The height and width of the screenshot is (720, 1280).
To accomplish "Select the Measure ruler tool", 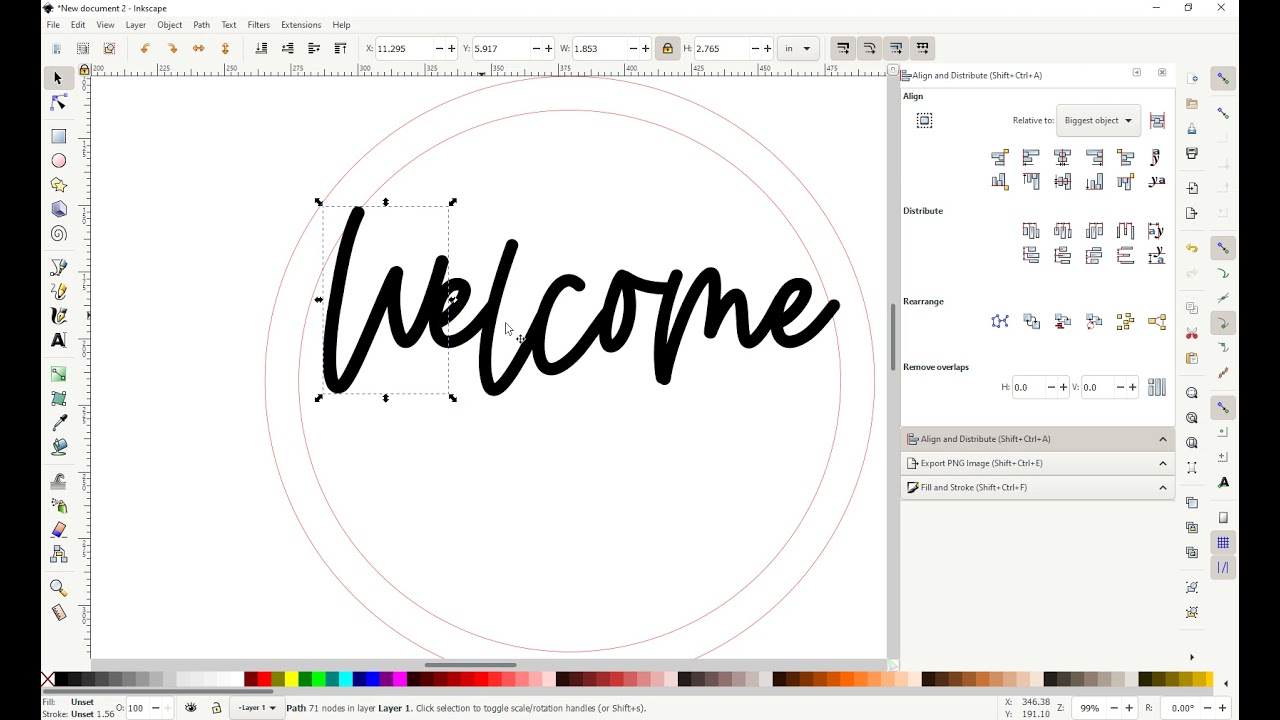I will 58,612.
